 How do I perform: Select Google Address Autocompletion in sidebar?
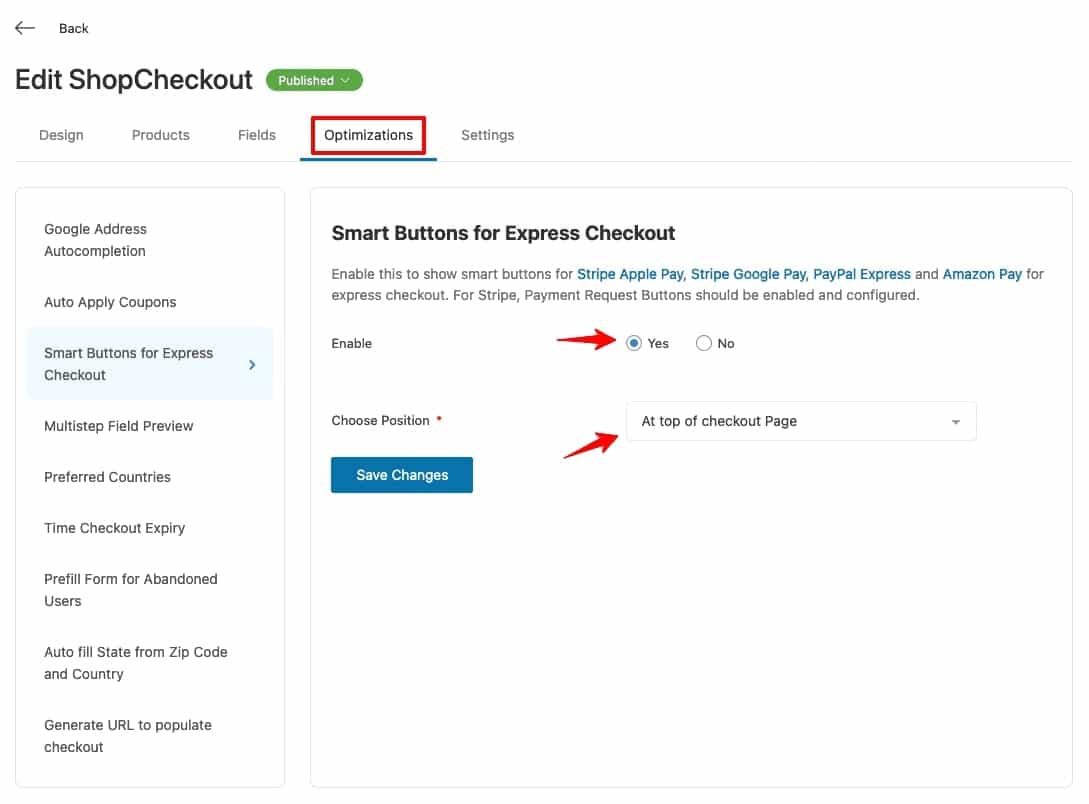click(x=95, y=240)
